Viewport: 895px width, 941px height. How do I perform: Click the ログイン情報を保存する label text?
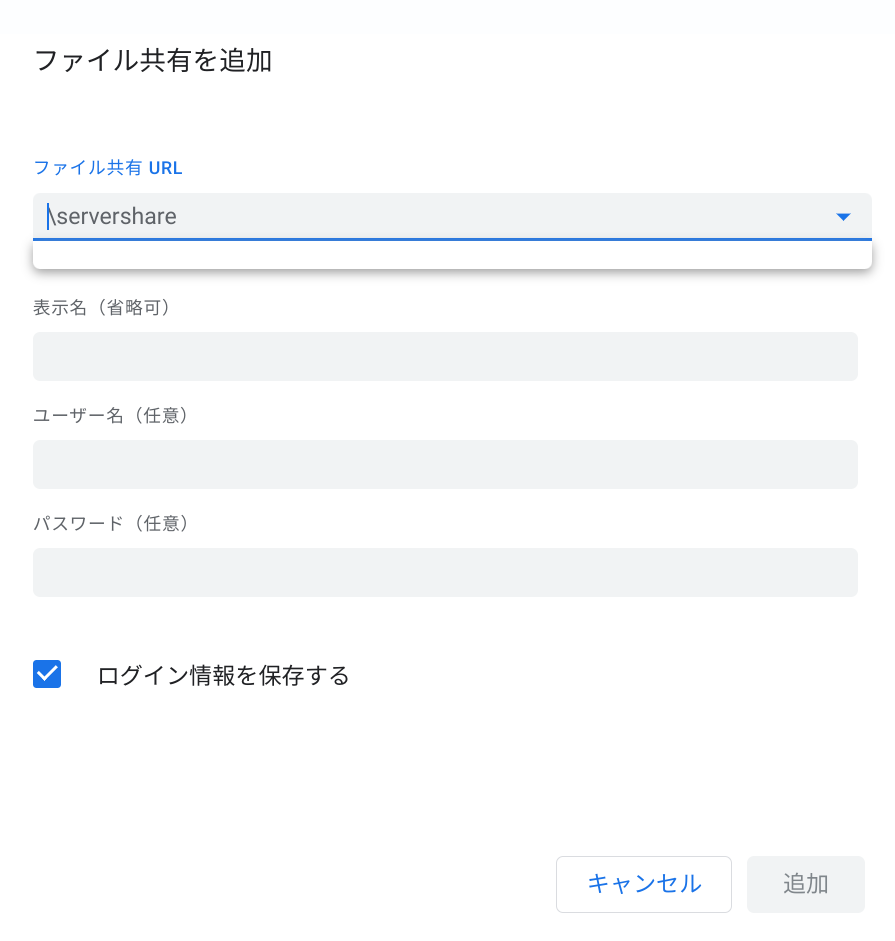click(x=224, y=676)
